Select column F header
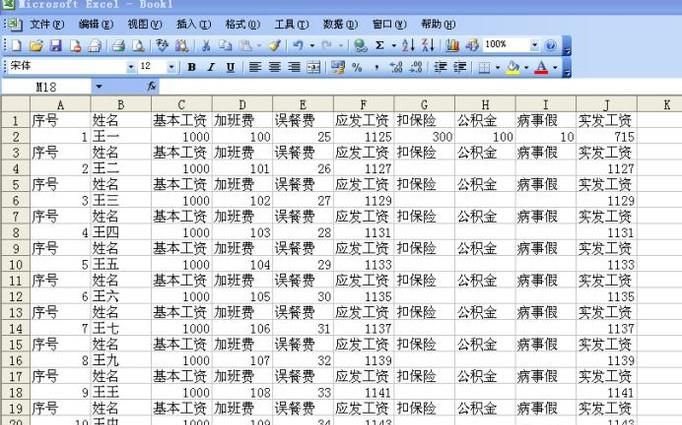The image size is (682, 425). tap(363, 104)
